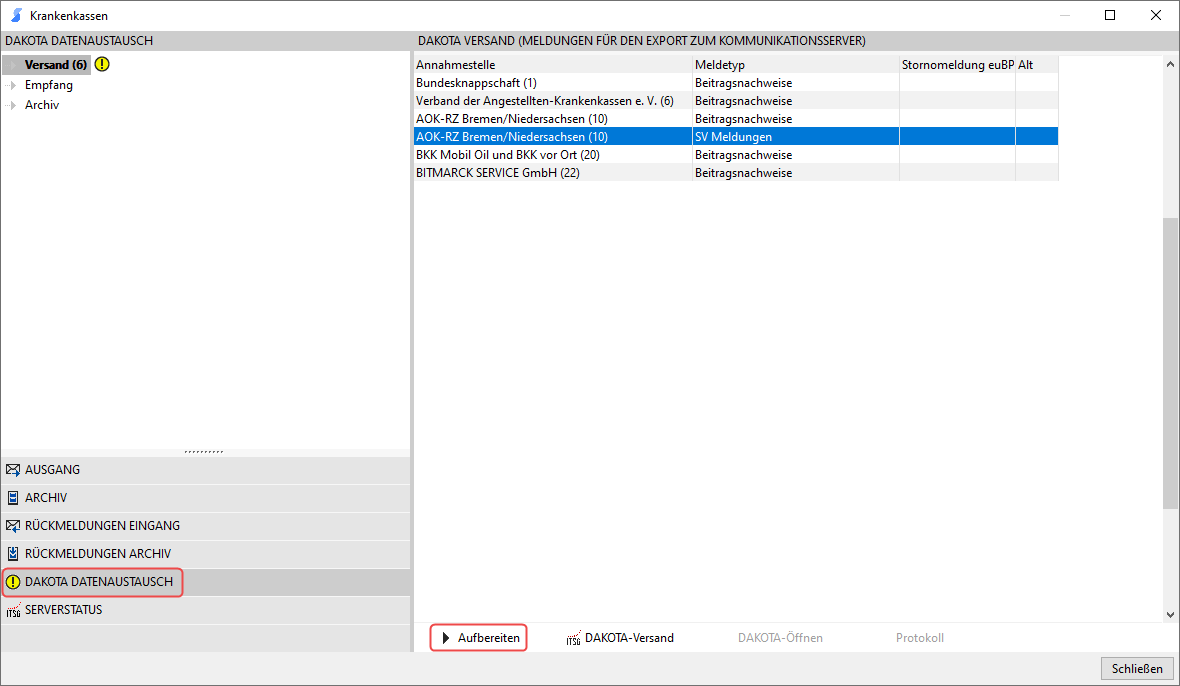Open the AUSGANG section
1180x686 pixels.
pos(205,470)
